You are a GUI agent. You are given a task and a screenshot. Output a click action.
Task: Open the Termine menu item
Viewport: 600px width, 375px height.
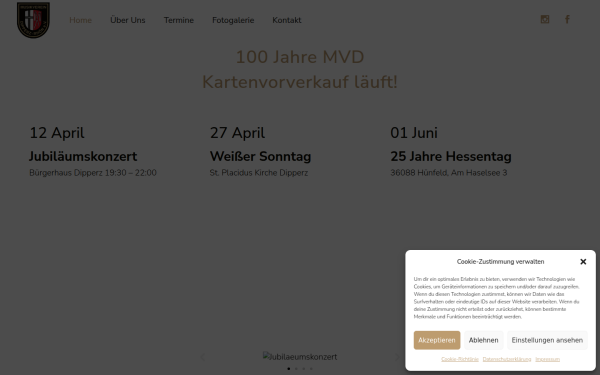179,20
